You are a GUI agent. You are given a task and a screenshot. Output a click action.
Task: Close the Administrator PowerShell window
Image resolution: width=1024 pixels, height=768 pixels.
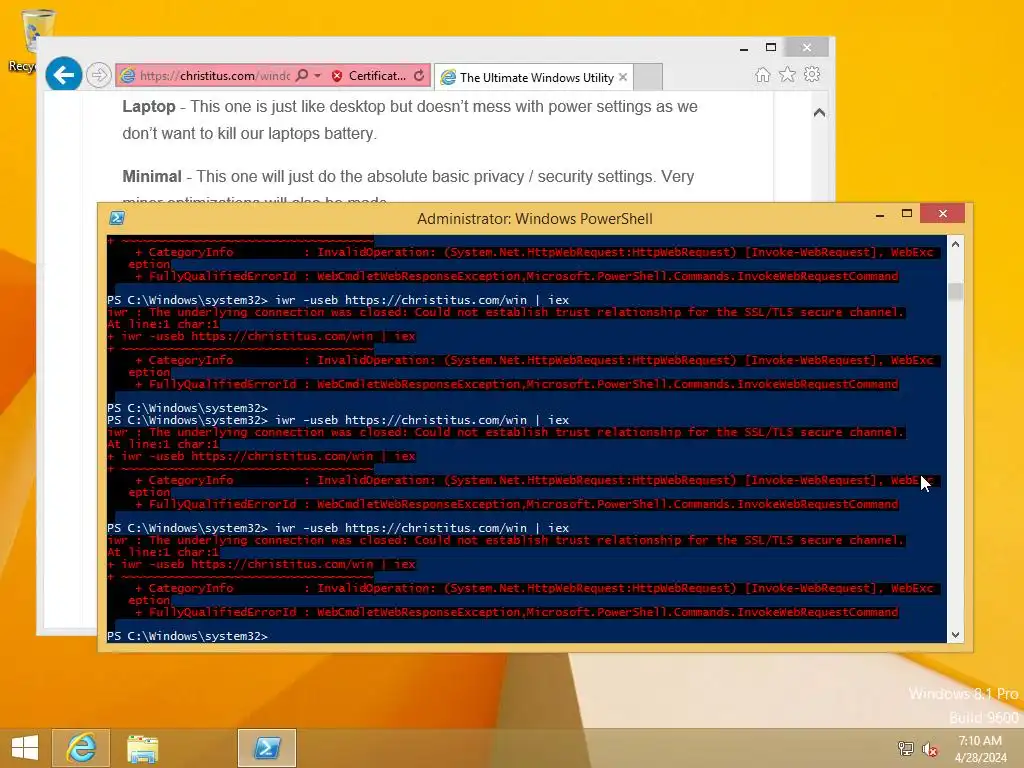tap(942, 214)
